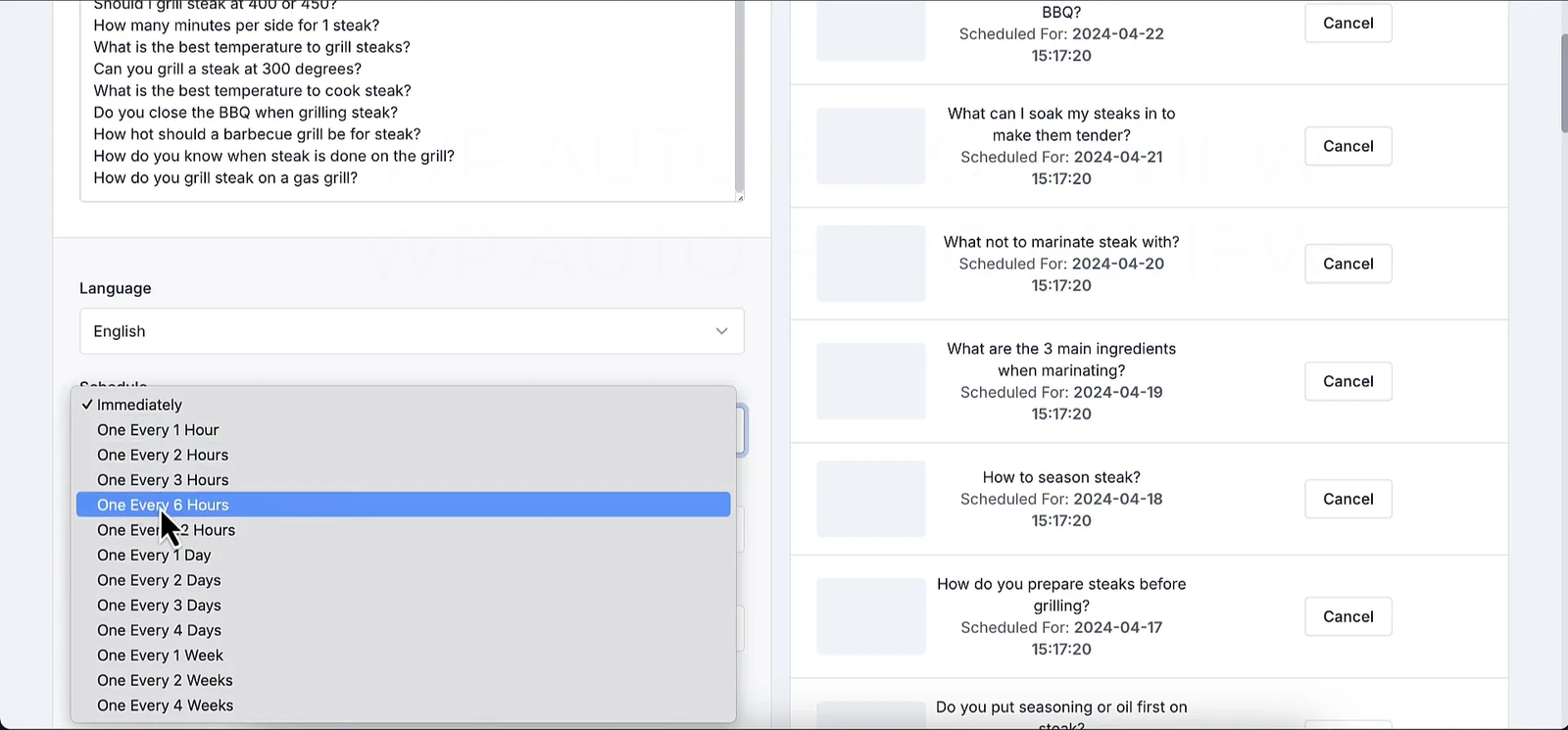Choose 'One Every 2 Days' option
Screen dimensions: 1568x730
403,580
